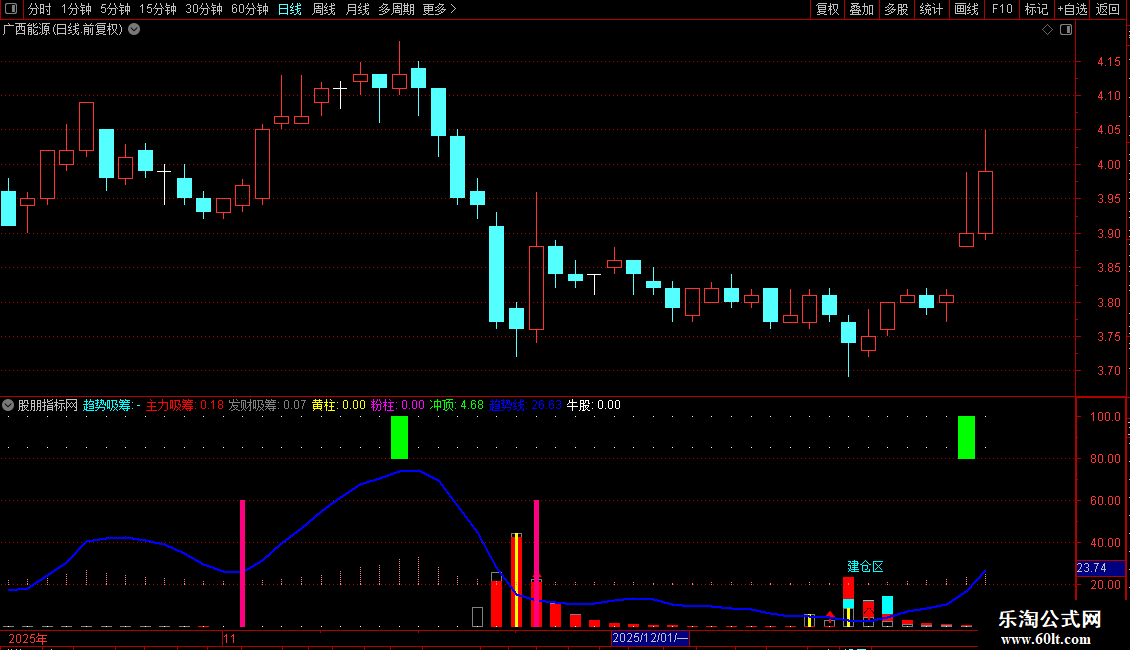
Task: Select the 30分钟 period
Action: [x=203, y=9]
